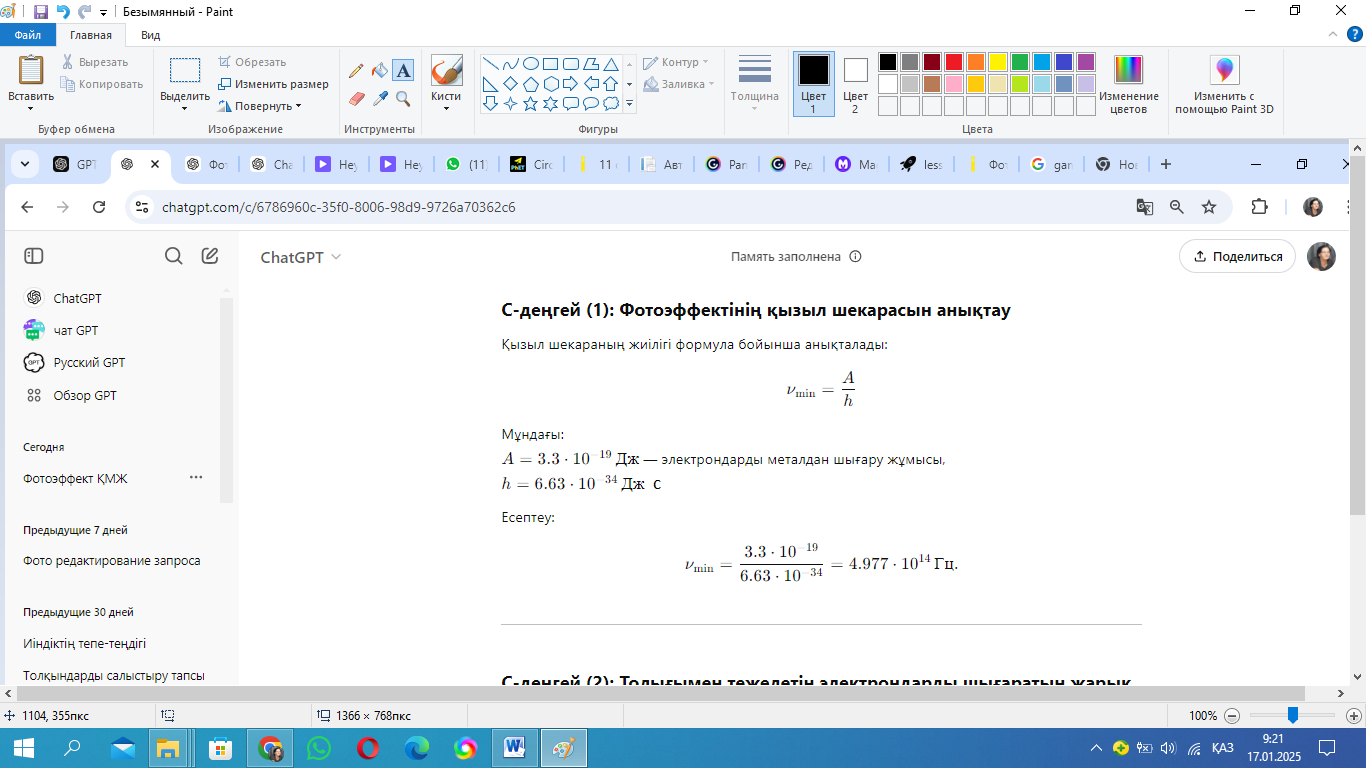Click the Share button in ChatGPT
1366x768 pixels.
(x=1237, y=256)
